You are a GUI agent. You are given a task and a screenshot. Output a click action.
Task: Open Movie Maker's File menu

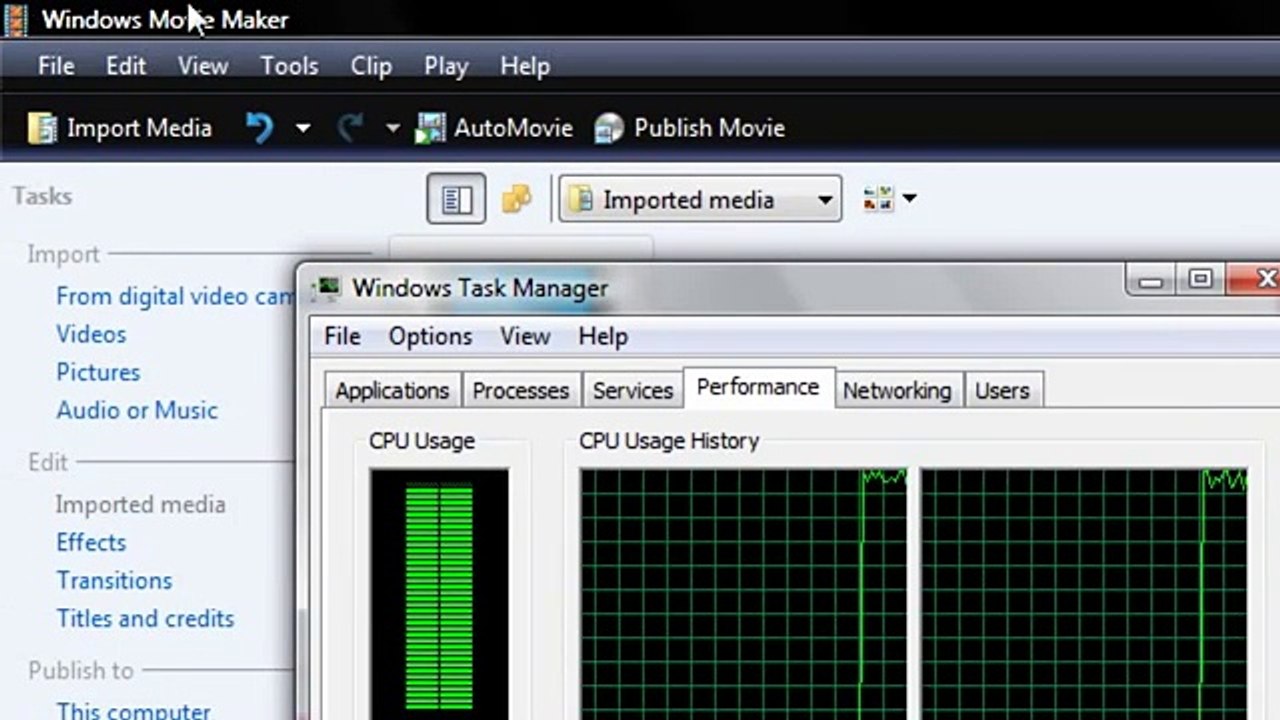click(x=56, y=66)
